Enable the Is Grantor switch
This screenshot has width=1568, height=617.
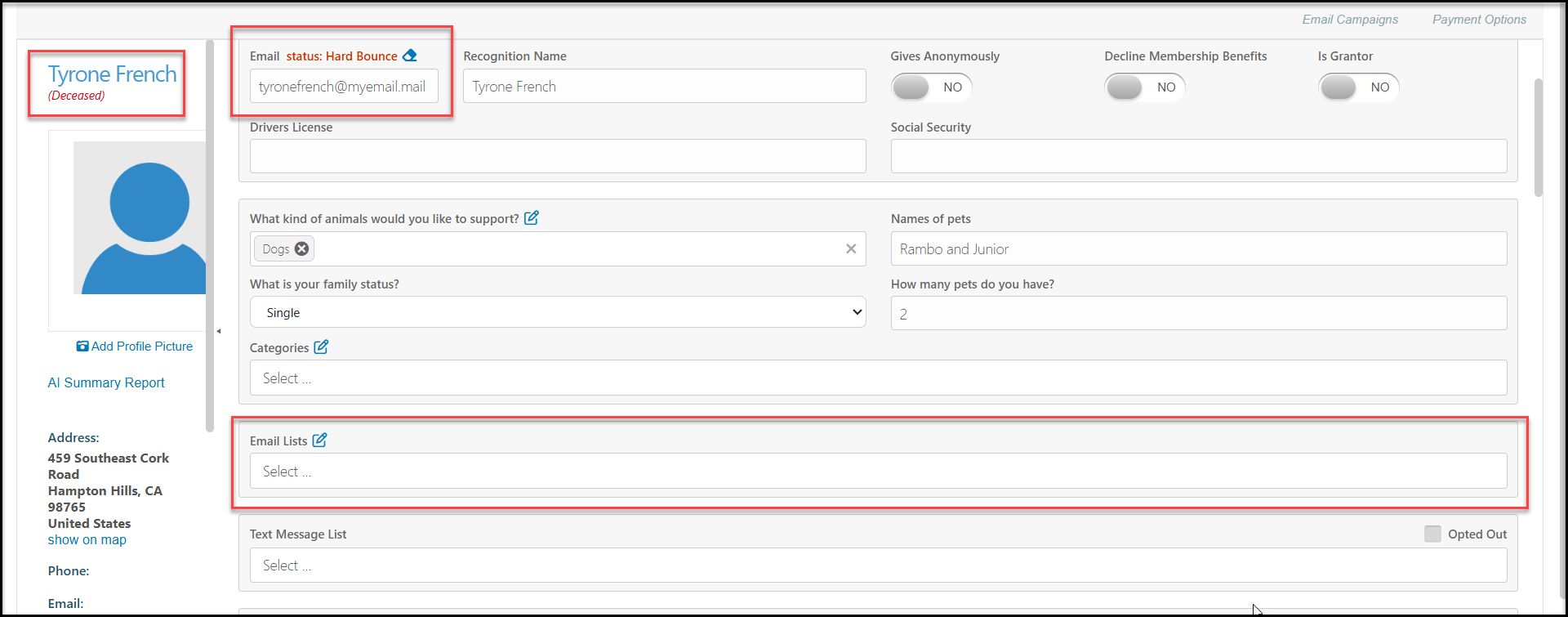coord(1359,87)
